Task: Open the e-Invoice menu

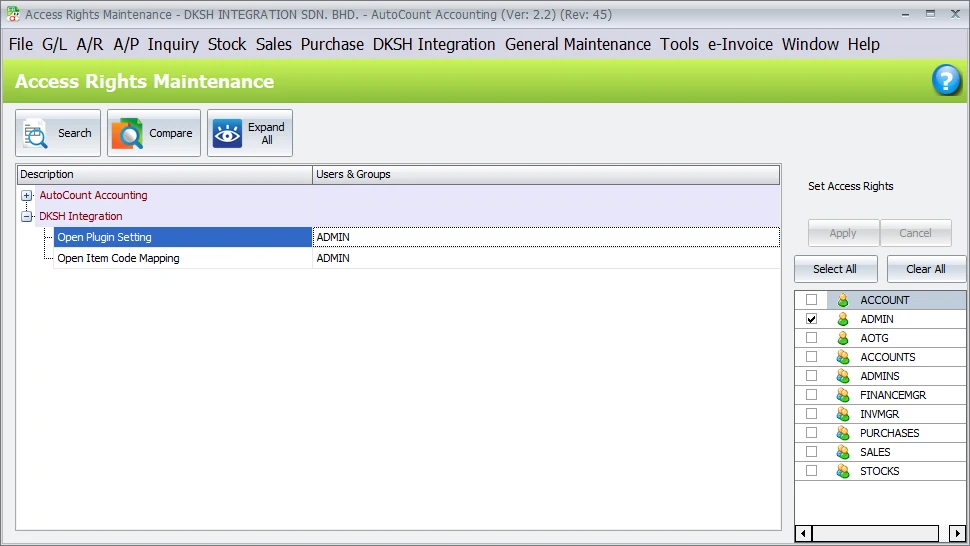Action: (740, 45)
